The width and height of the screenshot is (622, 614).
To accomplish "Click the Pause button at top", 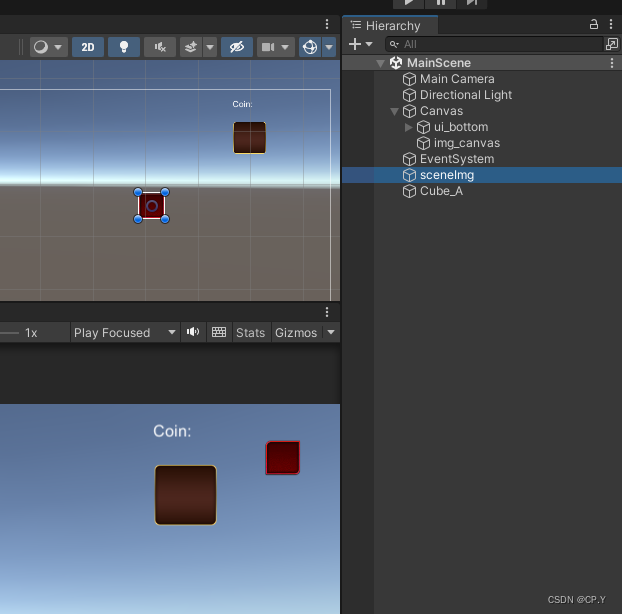I will coord(440,3).
